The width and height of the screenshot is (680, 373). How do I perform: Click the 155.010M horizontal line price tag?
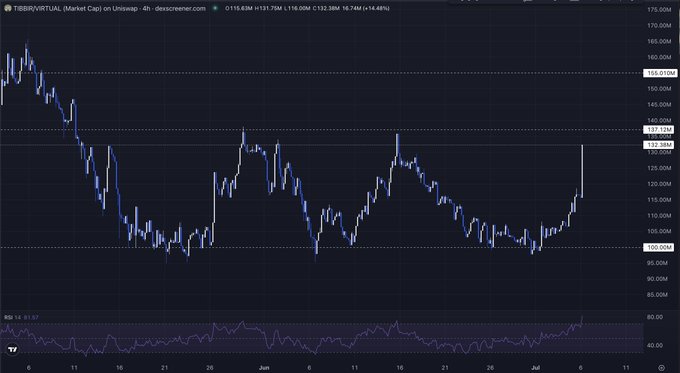pos(660,73)
